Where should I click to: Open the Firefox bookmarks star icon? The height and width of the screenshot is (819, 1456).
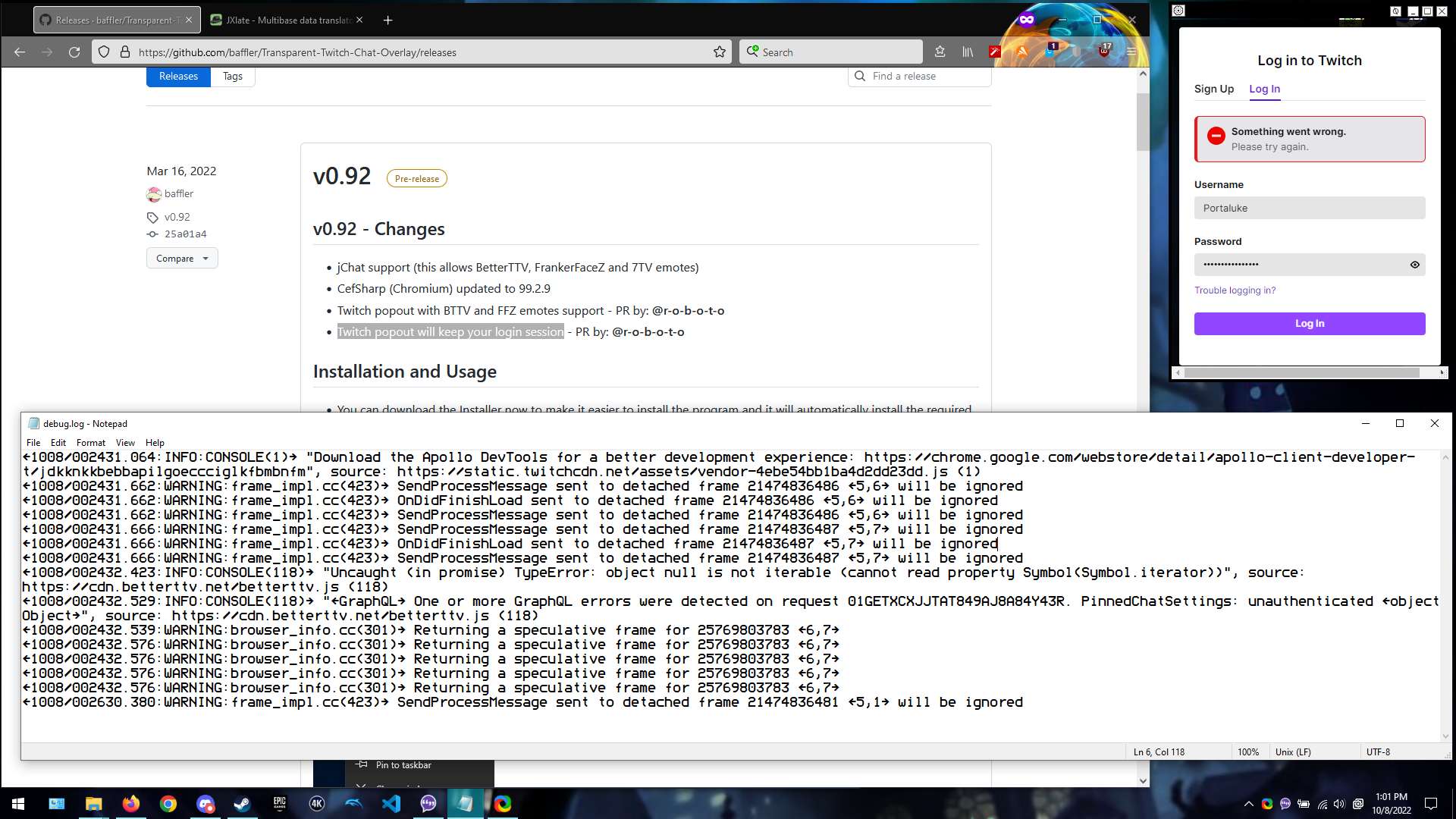[719, 52]
